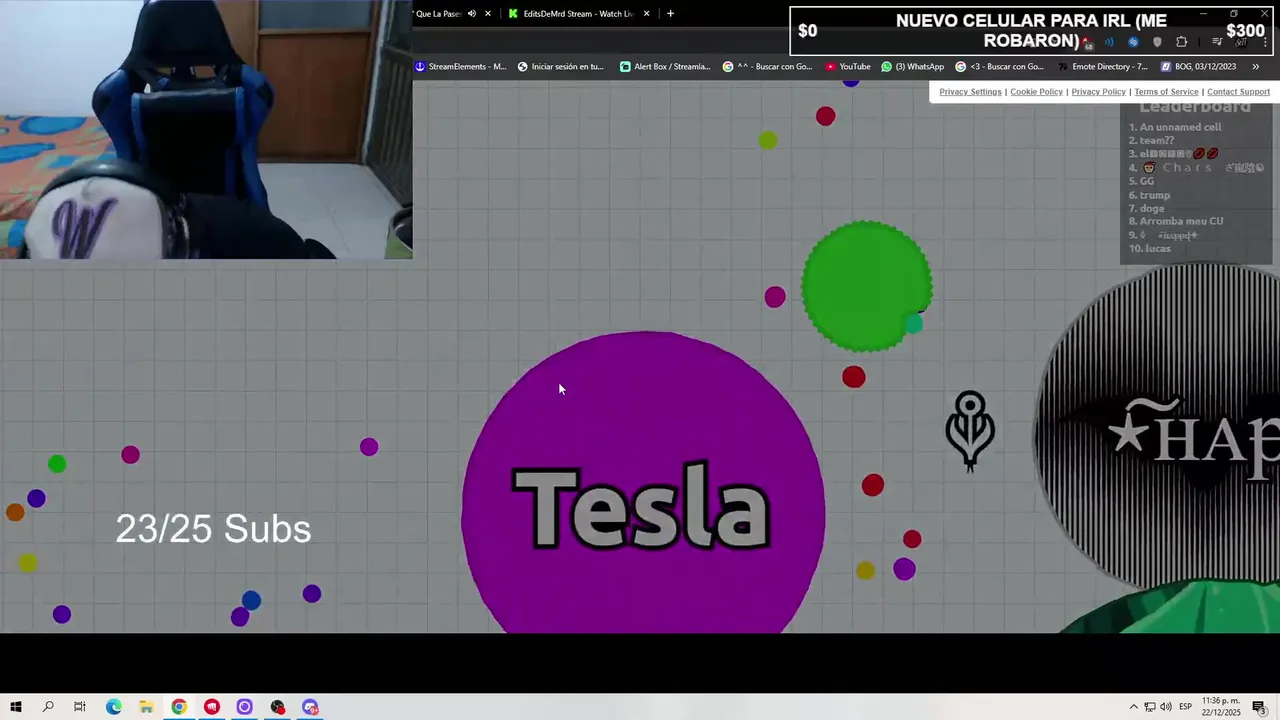Click leaderboard entry 'trump'

click(x=1150, y=195)
